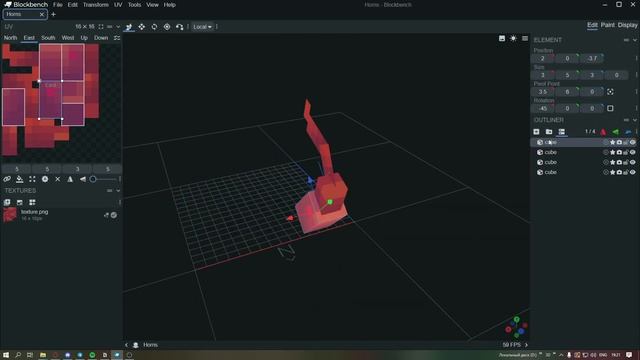
Task: Toggle the outliner options list icon
Action: pos(562,132)
